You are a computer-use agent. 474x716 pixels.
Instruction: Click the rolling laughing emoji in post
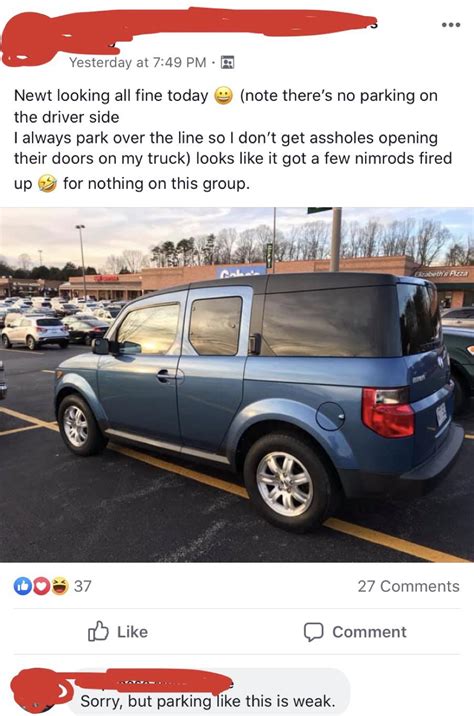click(x=47, y=183)
